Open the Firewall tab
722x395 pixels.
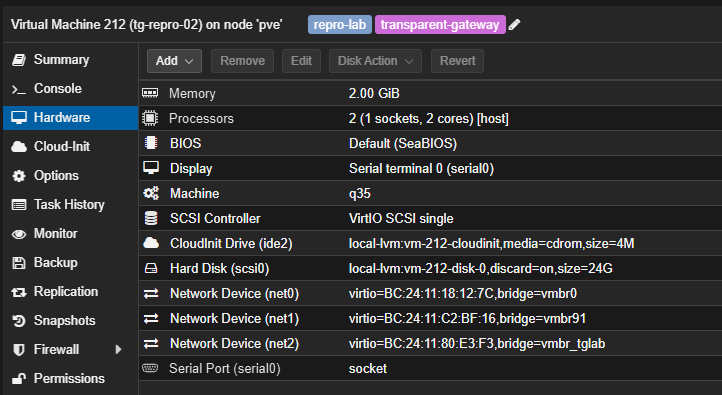pyautogui.click(x=70, y=349)
